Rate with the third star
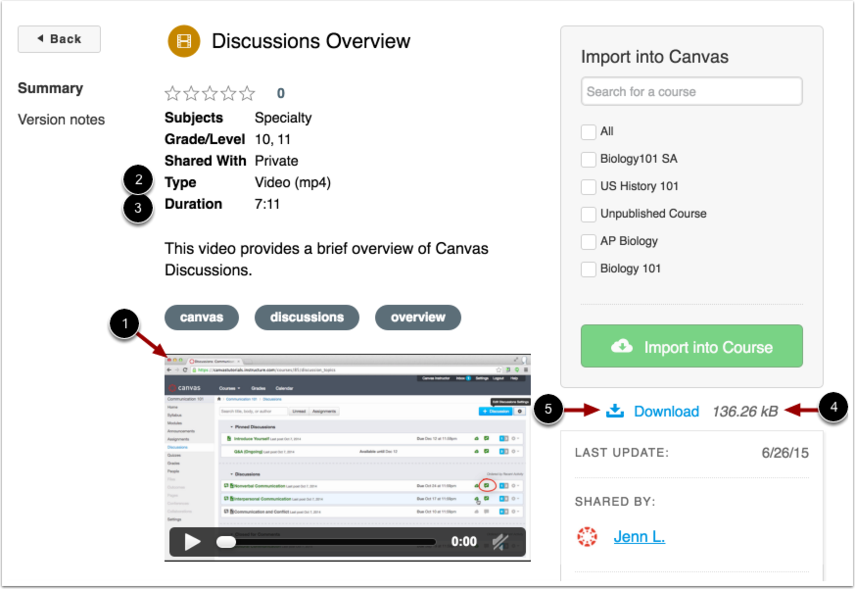This screenshot has height=589, width=855. point(209,93)
